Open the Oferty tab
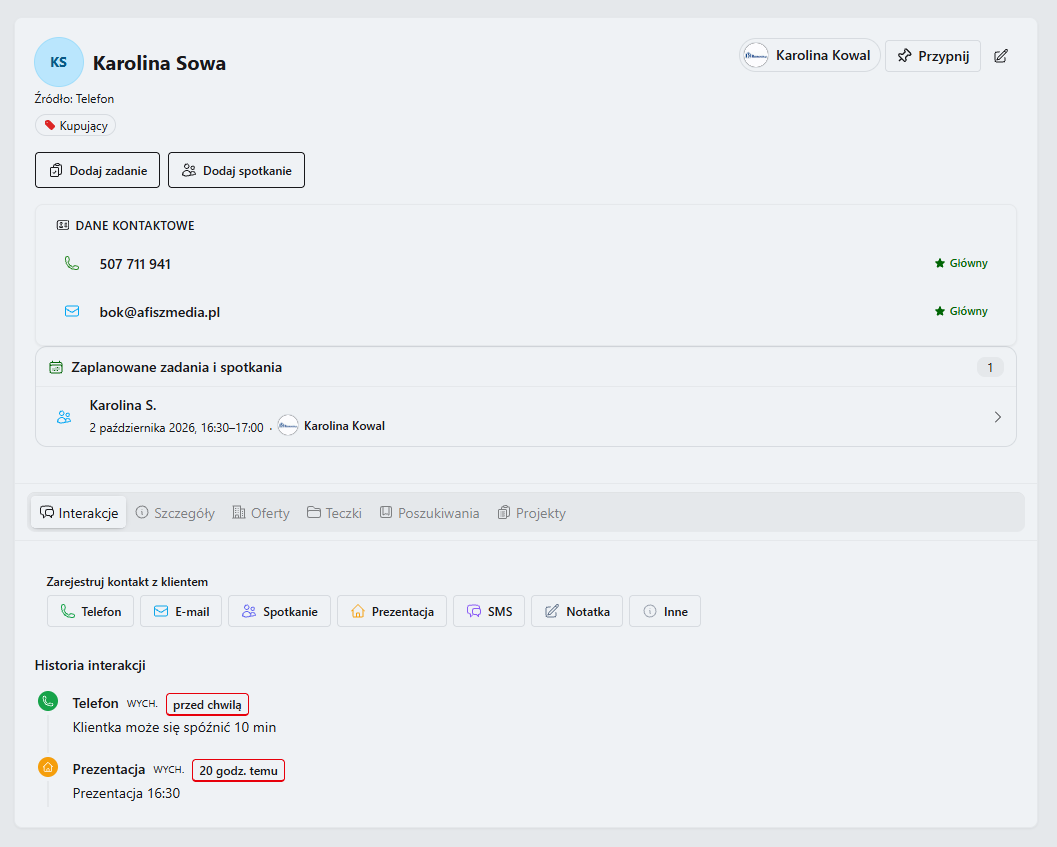This screenshot has width=1057, height=847. [261, 513]
